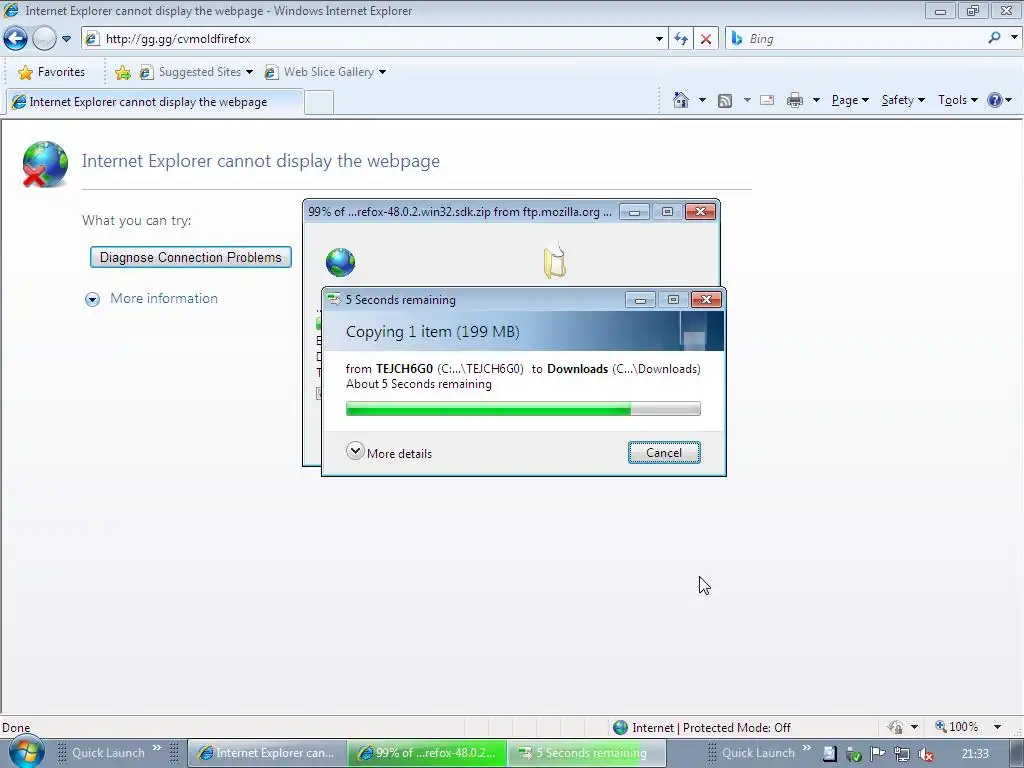Click the Print icon

point(795,100)
